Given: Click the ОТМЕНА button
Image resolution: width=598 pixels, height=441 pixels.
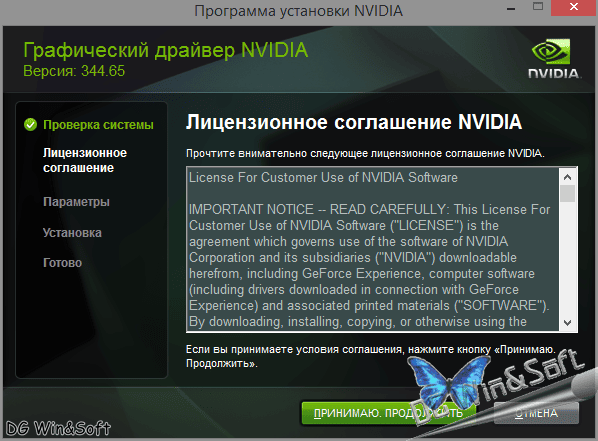Looking at the screenshot, I should pyautogui.click(x=536, y=413).
